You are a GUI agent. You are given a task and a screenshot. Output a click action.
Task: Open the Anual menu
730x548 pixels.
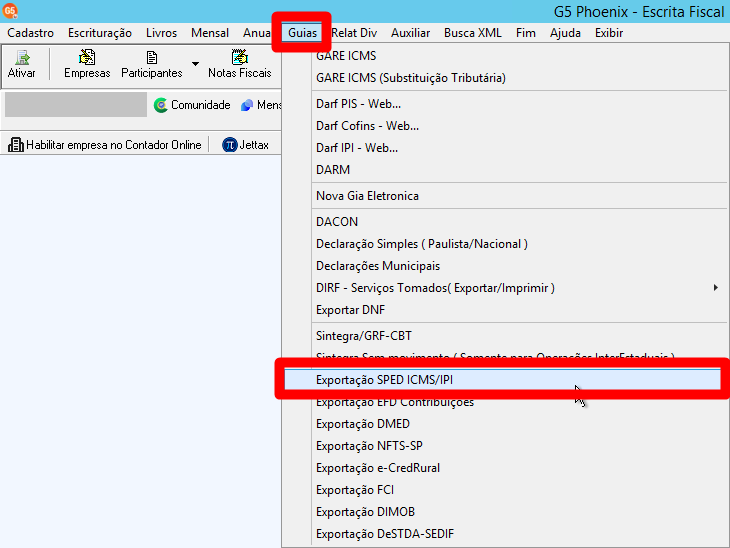[x=257, y=33]
